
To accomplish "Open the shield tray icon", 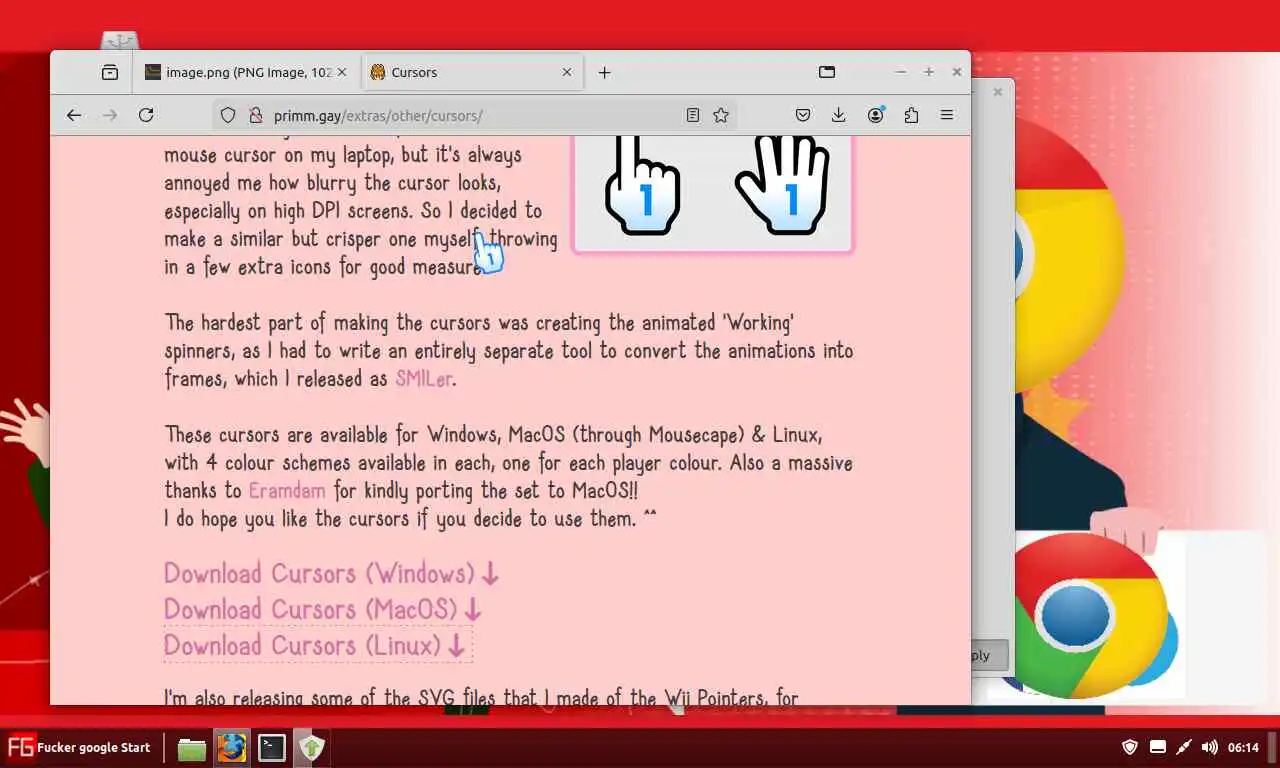I will click(1130, 747).
